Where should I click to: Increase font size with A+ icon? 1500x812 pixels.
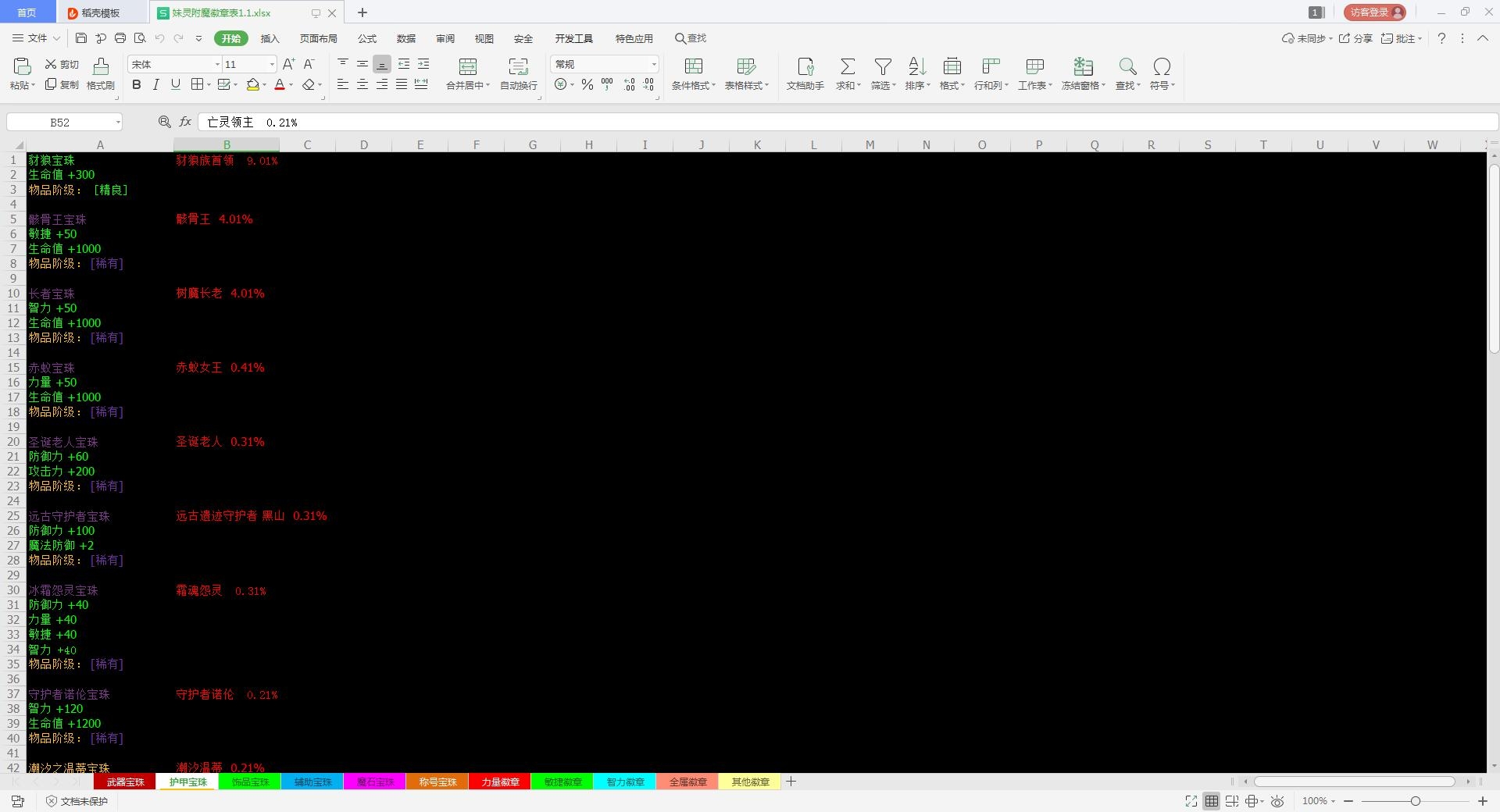(x=288, y=64)
